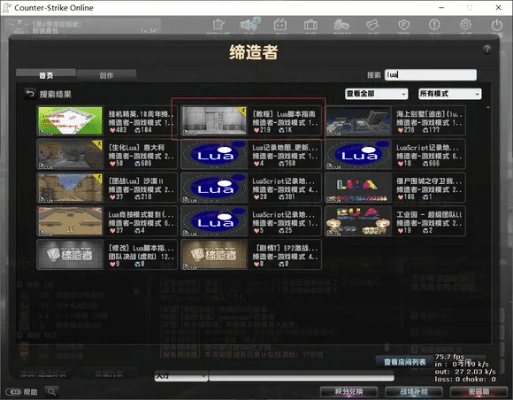Screen dimensions: 513x400
Task: Select the Lua竞技模式复刻 title text
Action: [141, 214]
